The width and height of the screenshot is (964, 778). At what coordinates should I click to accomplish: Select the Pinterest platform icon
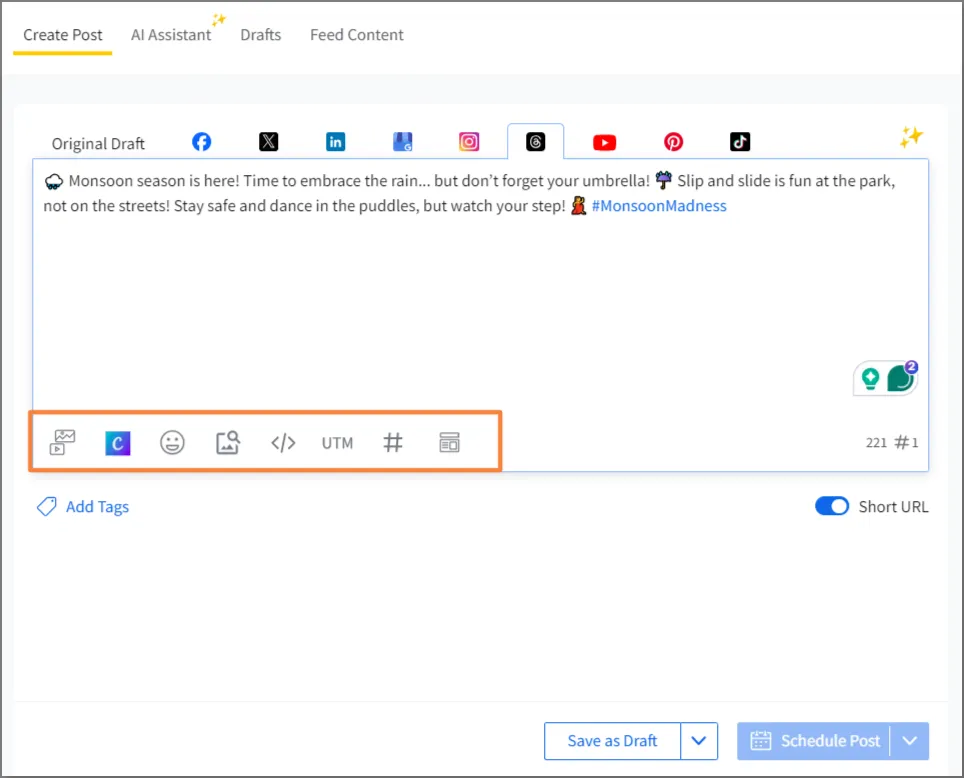tap(673, 141)
